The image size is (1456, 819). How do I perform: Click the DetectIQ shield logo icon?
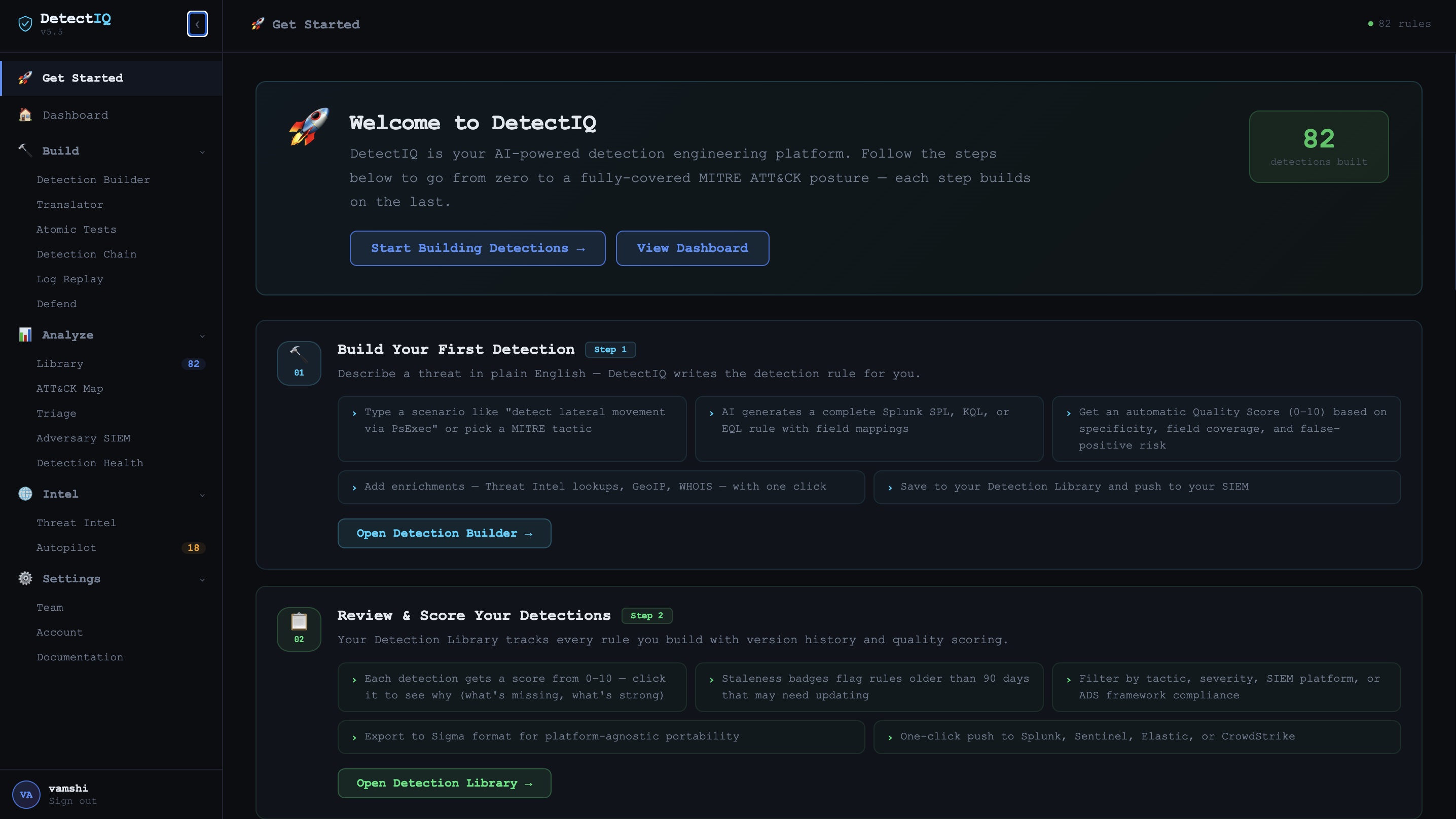(25, 24)
